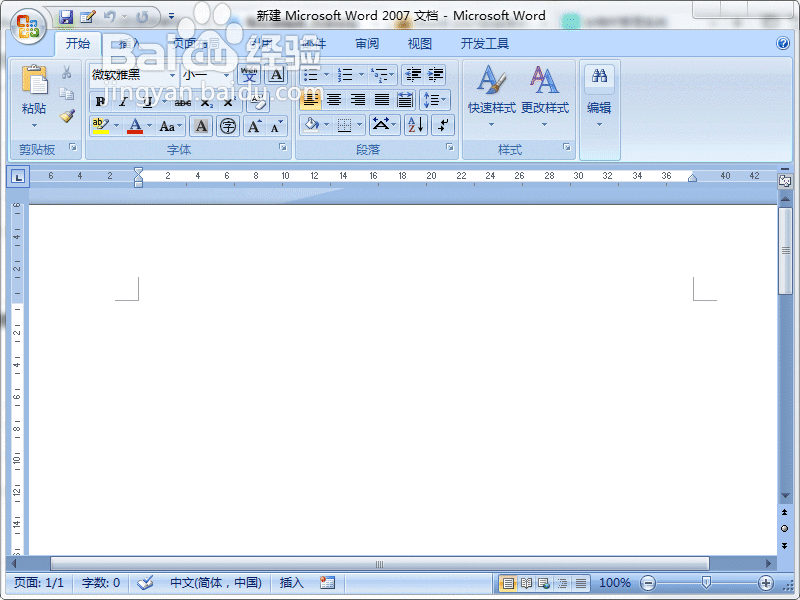800x600 pixels.
Task: Click the Copy icon
Action: tap(66, 94)
